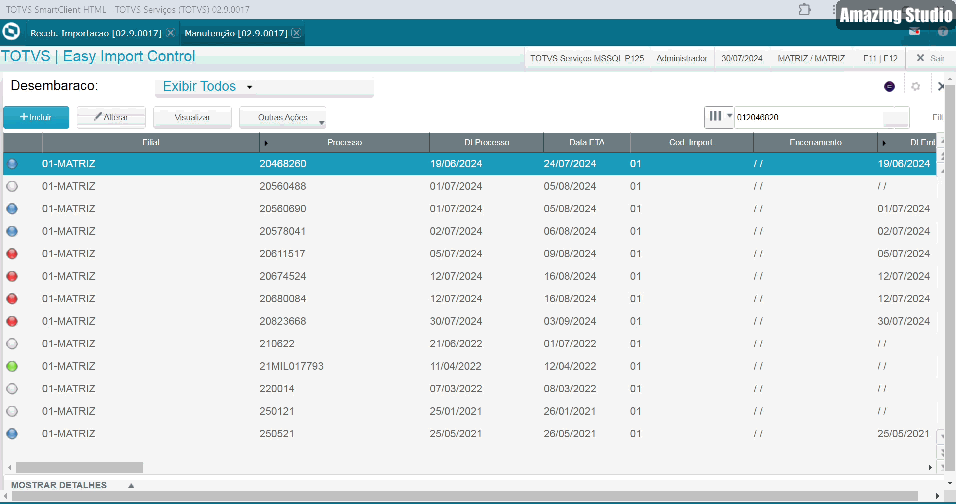The image size is (956, 504).
Task: Click the blue status dot for process 20578041
Action: (12, 232)
